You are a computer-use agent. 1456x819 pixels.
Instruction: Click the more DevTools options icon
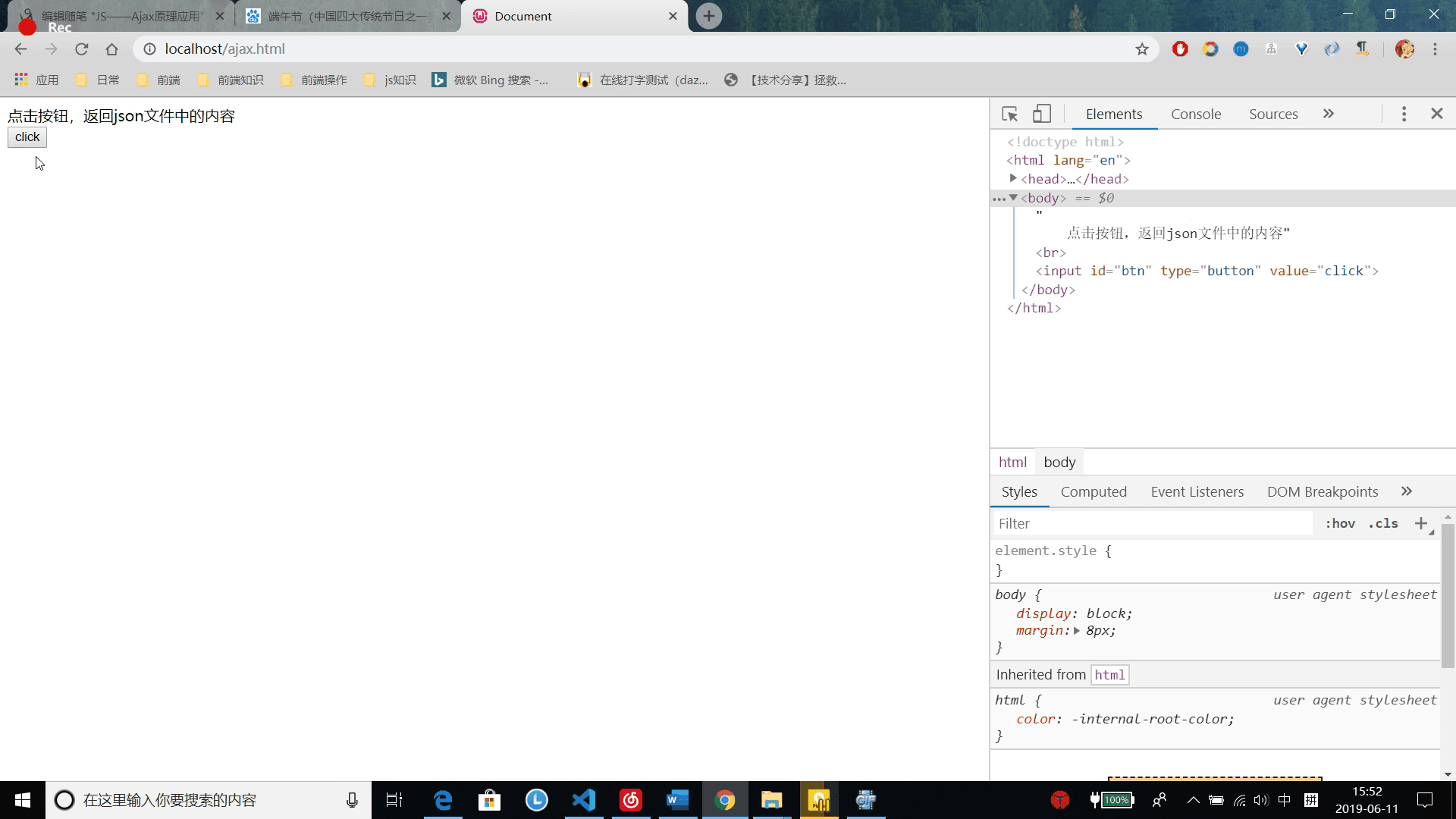(1404, 113)
